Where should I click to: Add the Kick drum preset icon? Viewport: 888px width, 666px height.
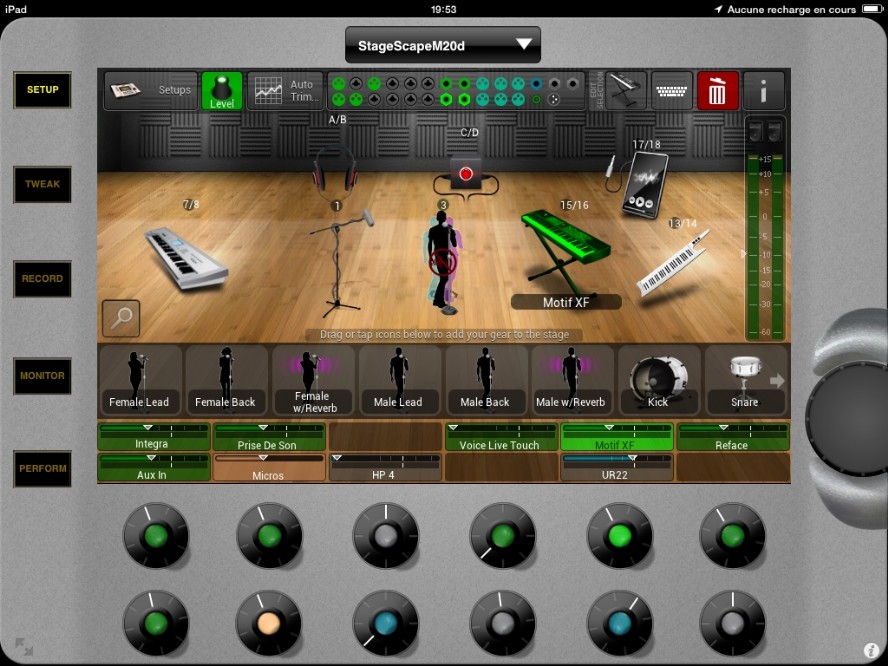tap(658, 380)
